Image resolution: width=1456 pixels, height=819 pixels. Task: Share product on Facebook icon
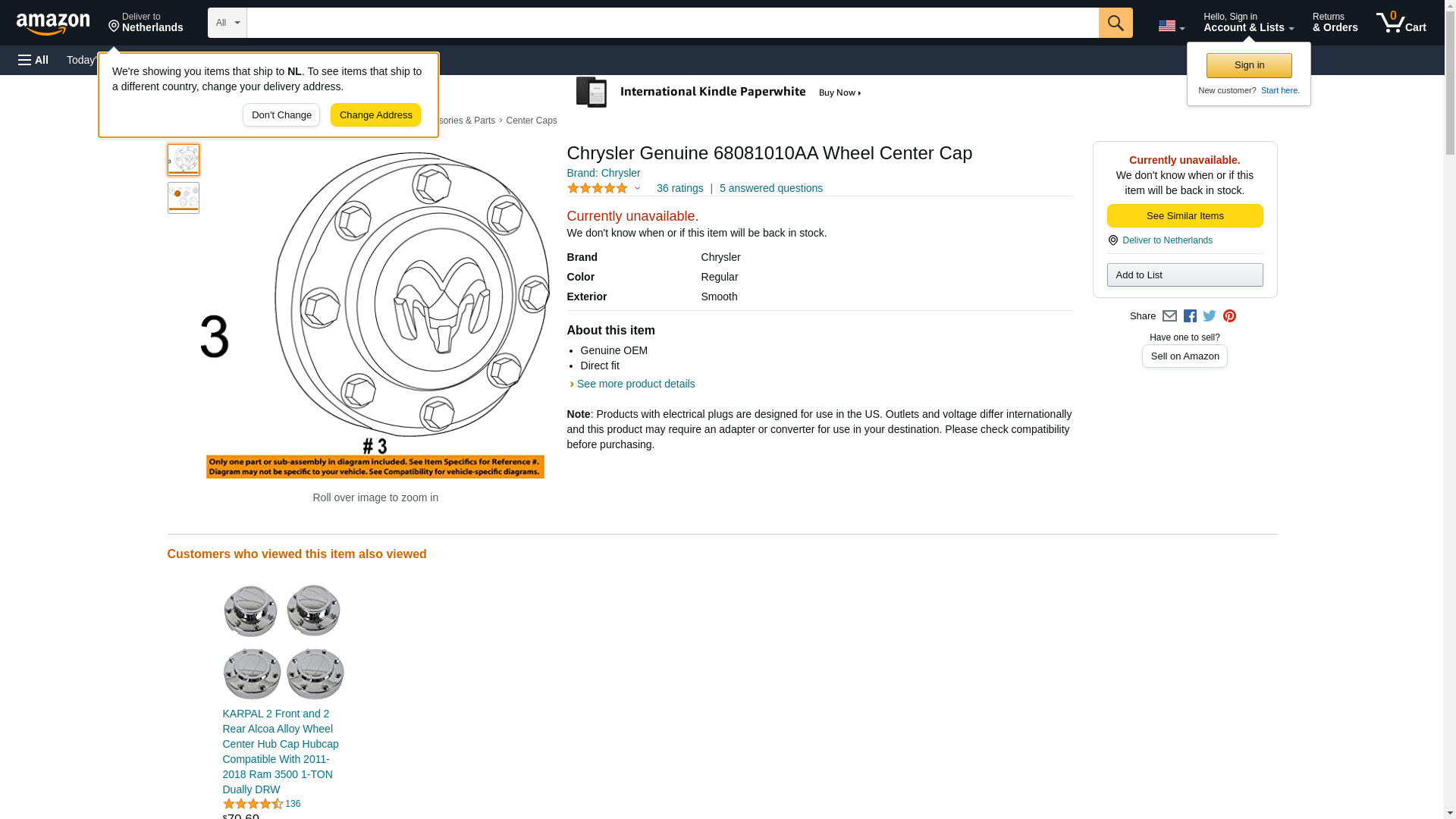tap(1190, 316)
